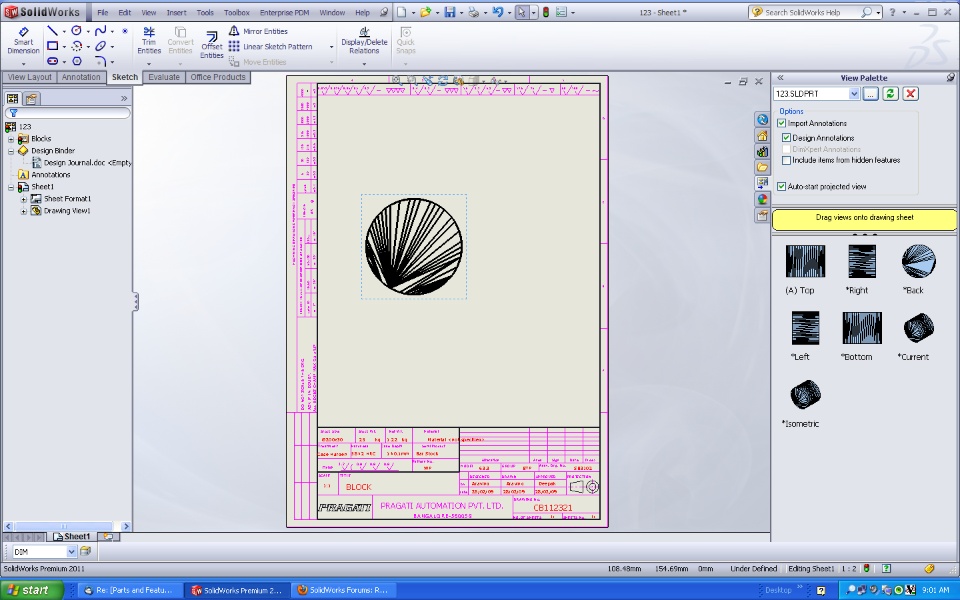Open the DIM layer dropdown
This screenshot has height=600, width=960.
pyautogui.click(x=71, y=552)
